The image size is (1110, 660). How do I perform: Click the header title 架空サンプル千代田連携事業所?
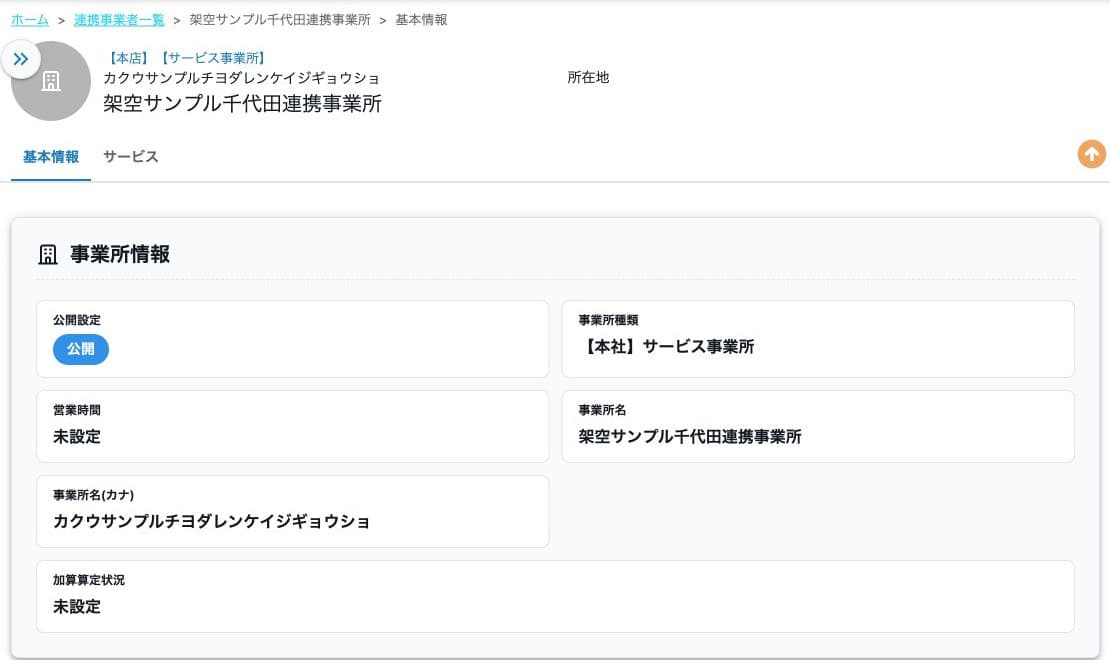click(x=243, y=103)
